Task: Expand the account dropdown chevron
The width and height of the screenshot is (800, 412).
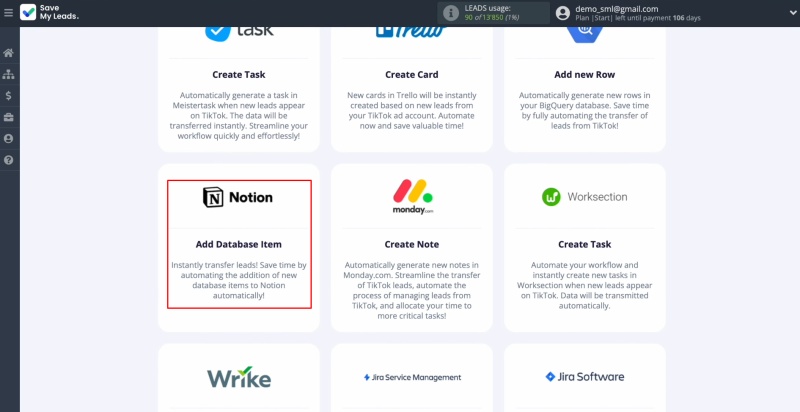Action: coord(792,13)
